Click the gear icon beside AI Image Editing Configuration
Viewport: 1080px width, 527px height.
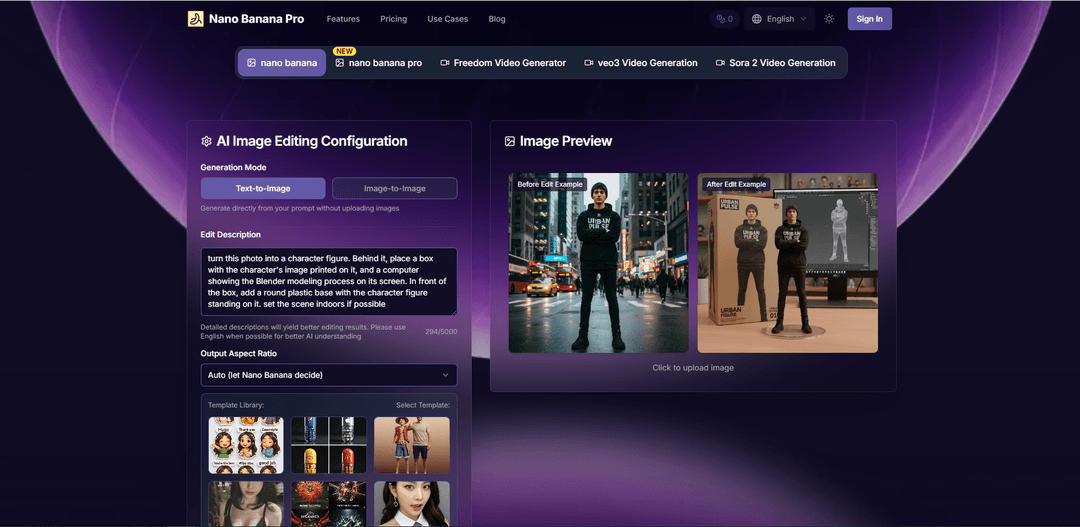(x=206, y=142)
